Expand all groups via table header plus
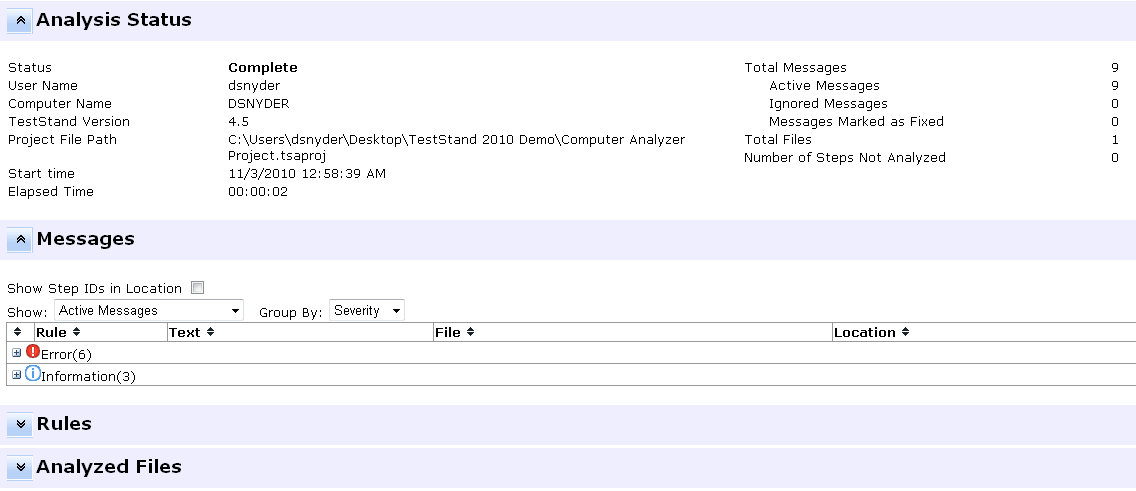 pyautogui.click(x=16, y=332)
